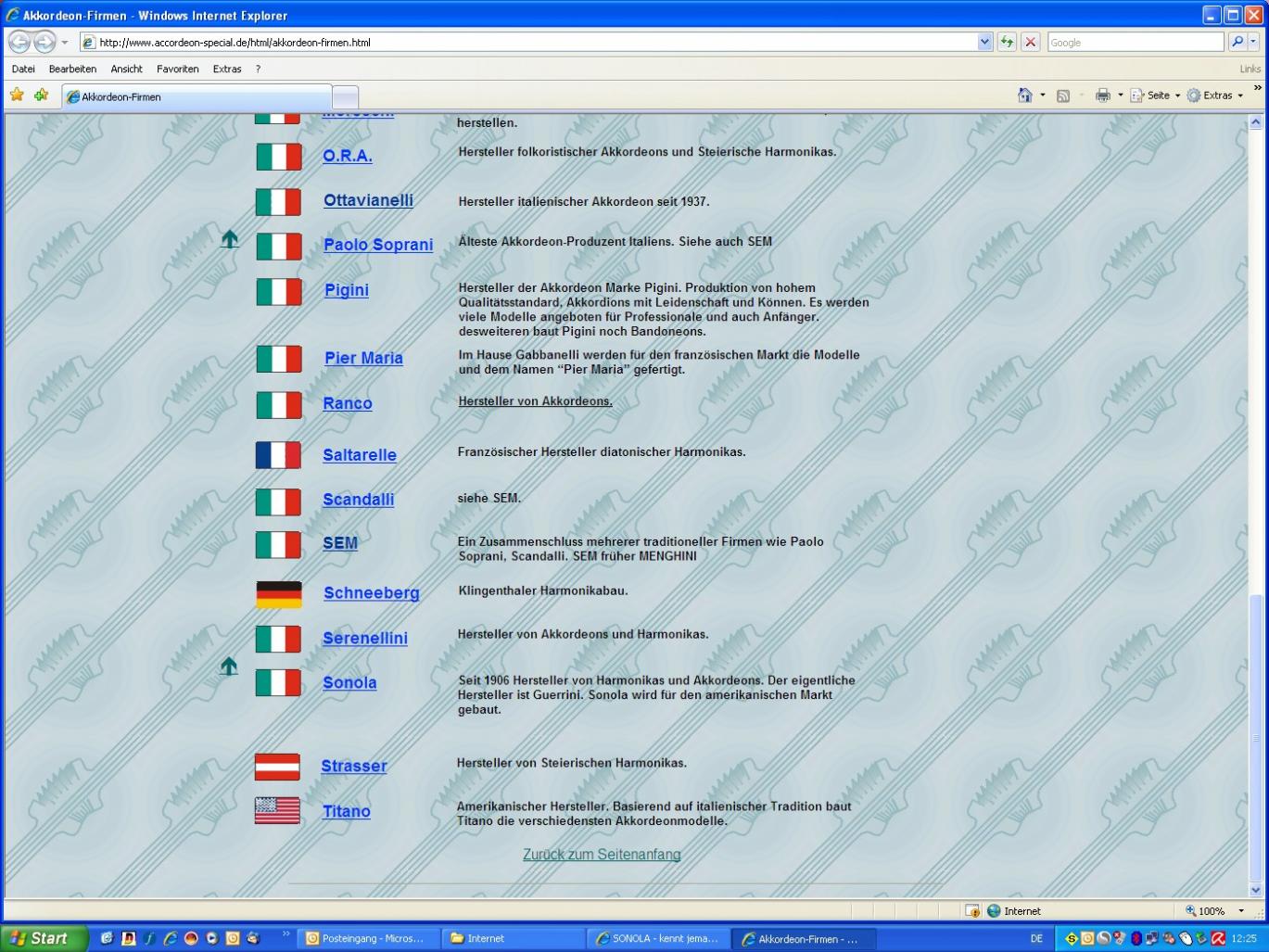
Task: Open the Datei menu
Action: (23, 69)
